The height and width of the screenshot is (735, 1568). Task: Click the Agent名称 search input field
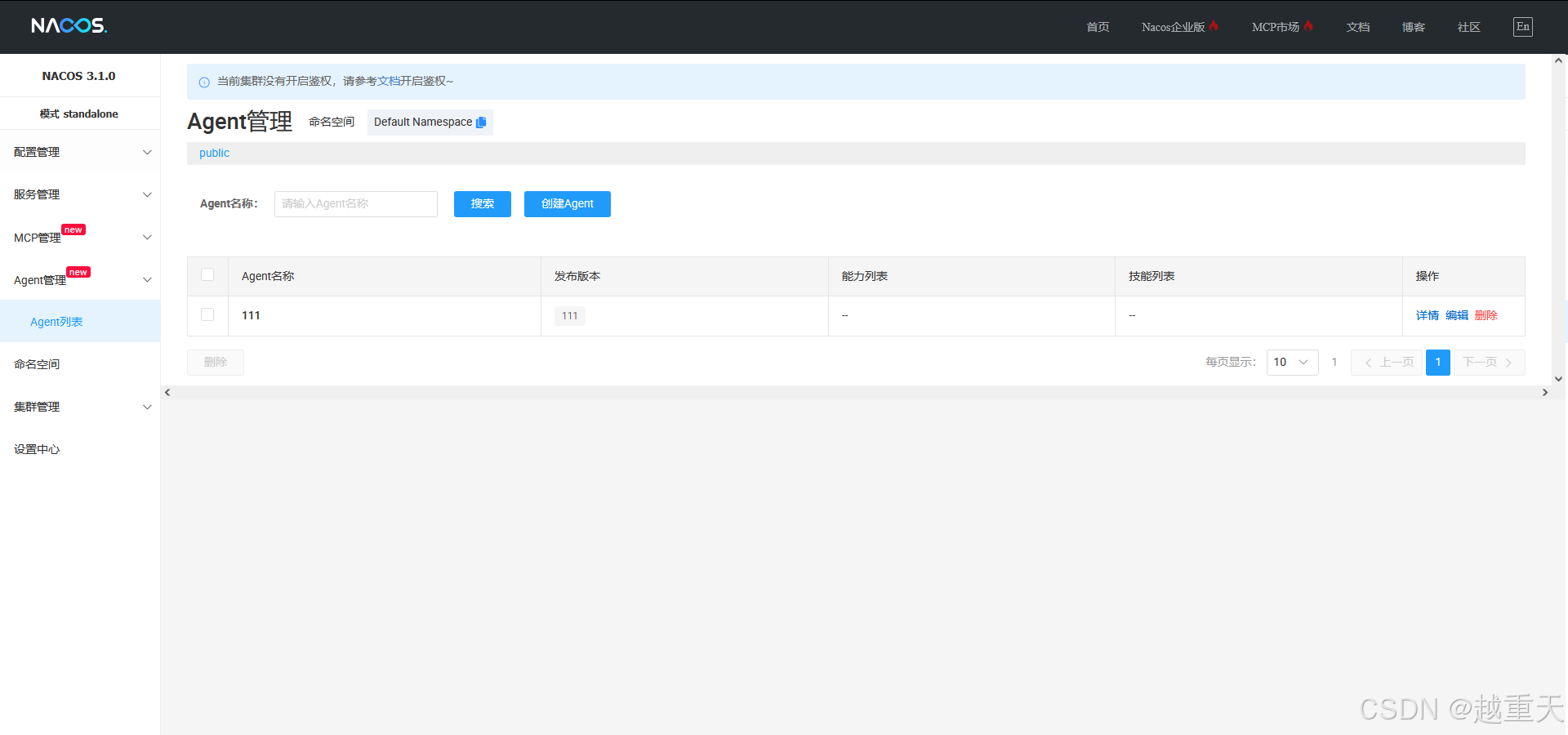tap(355, 203)
